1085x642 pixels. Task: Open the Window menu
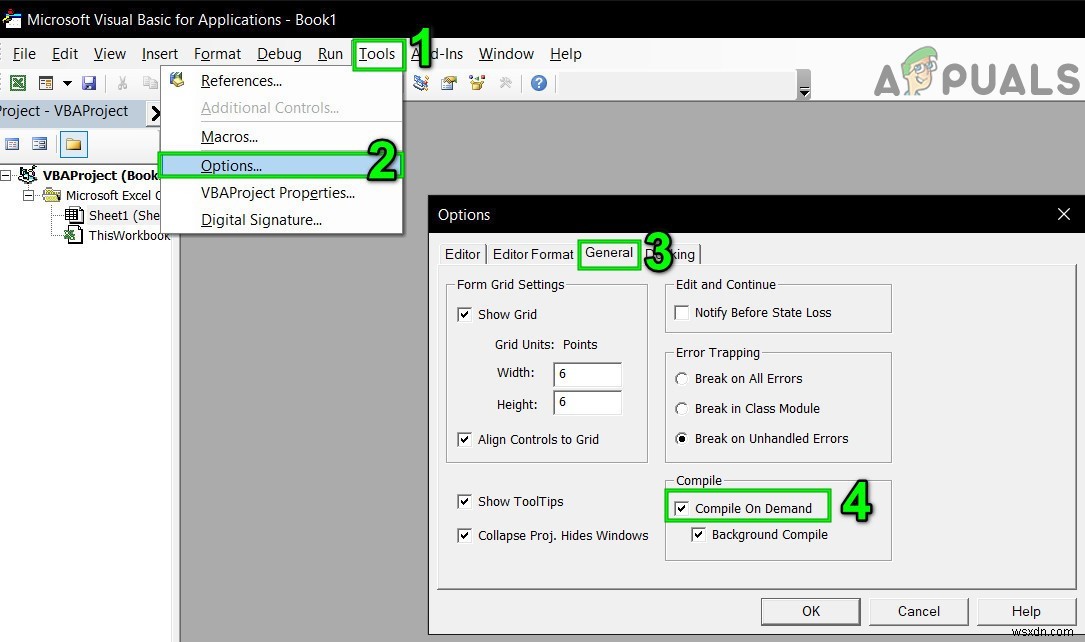click(x=506, y=54)
